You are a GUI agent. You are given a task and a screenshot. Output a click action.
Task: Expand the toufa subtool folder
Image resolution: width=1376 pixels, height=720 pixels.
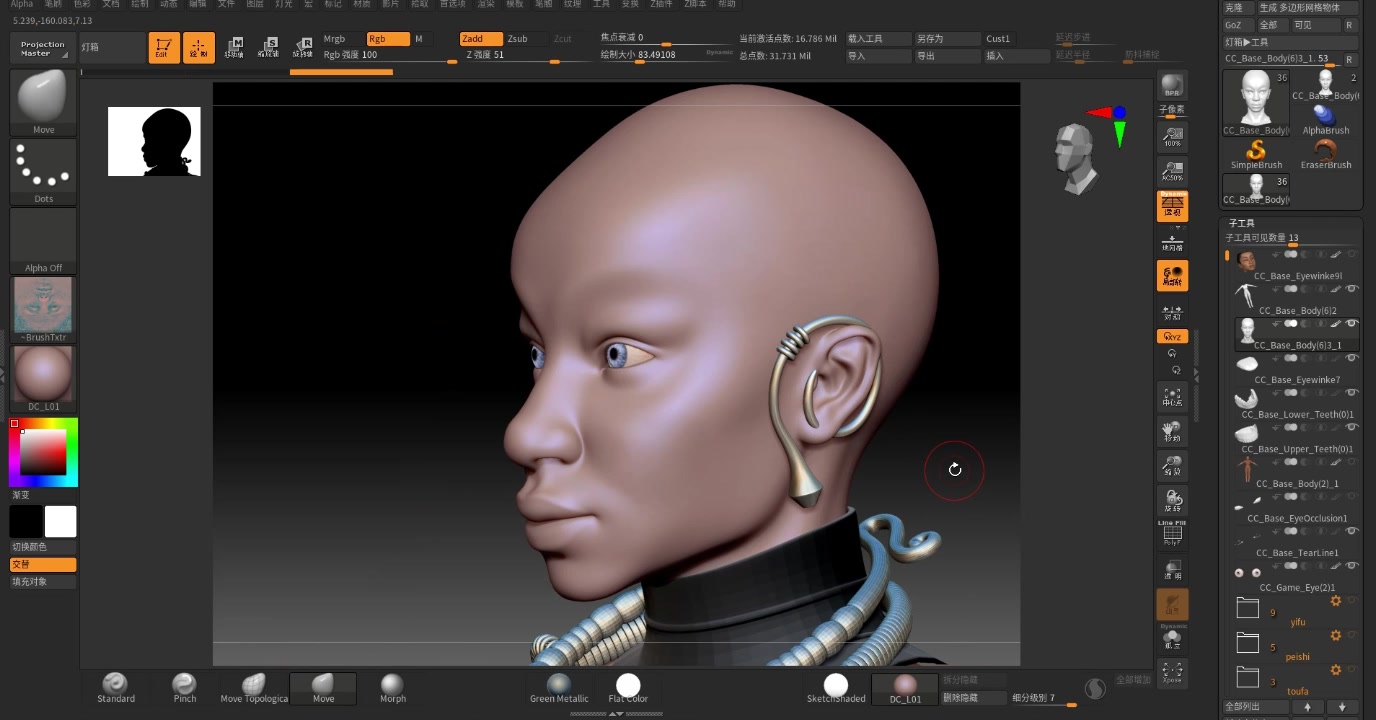[1247, 677]
